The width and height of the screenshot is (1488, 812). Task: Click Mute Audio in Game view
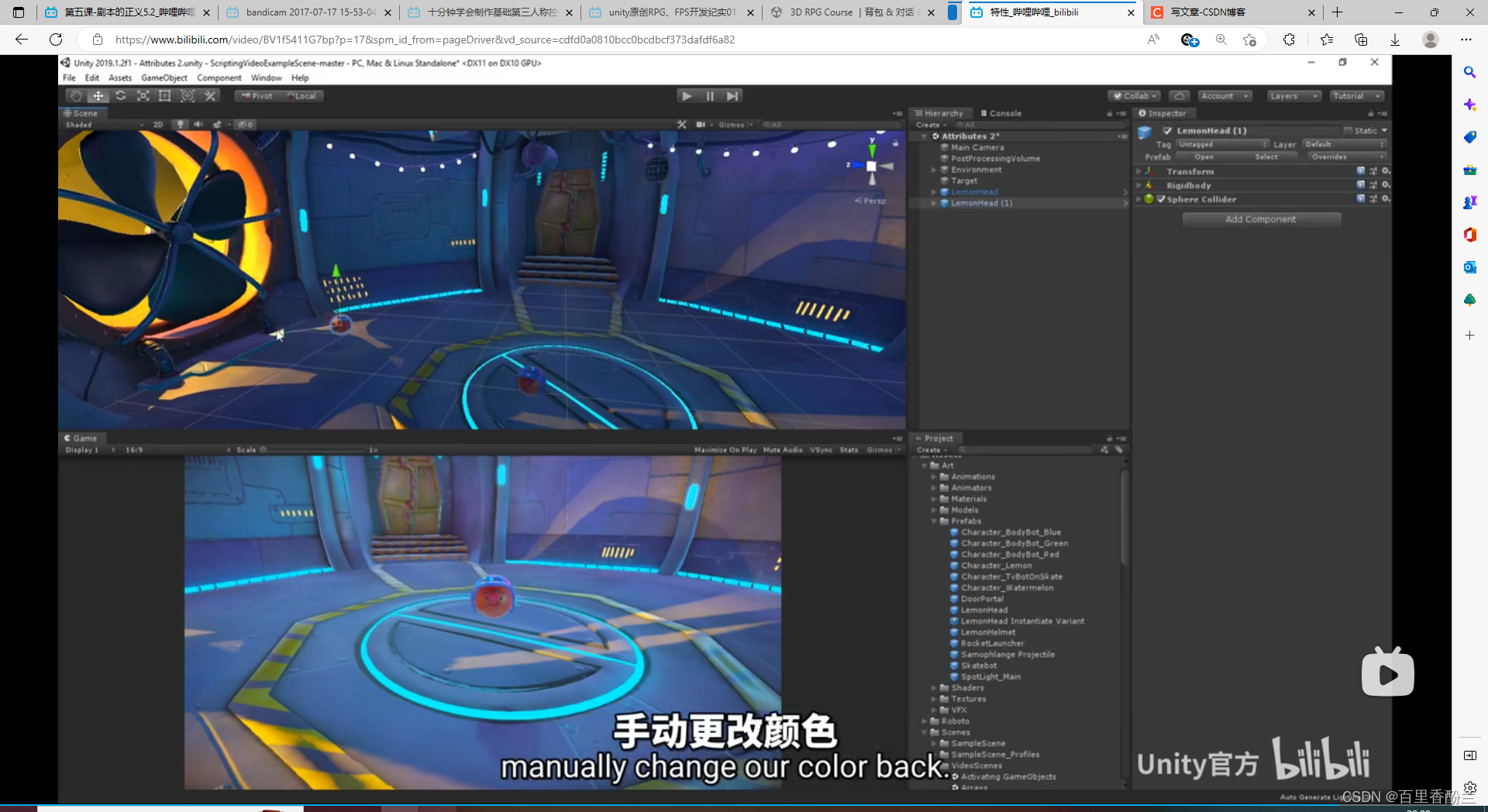click(783, 449)
